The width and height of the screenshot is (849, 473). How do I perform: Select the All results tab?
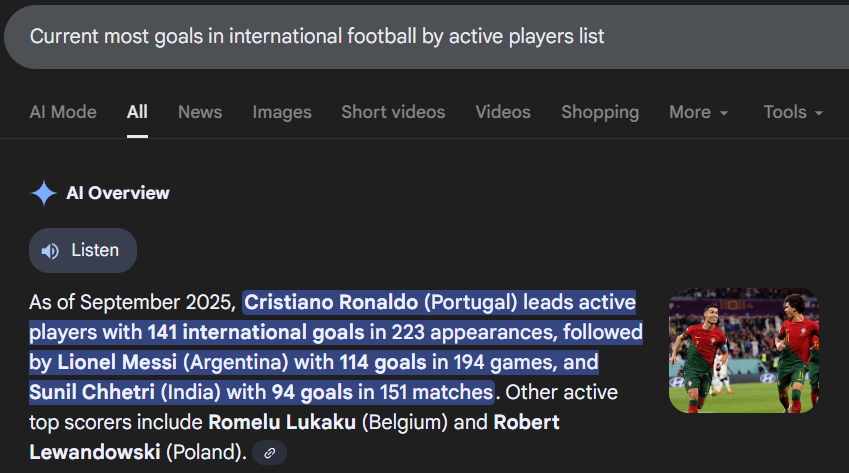point(137,112)
